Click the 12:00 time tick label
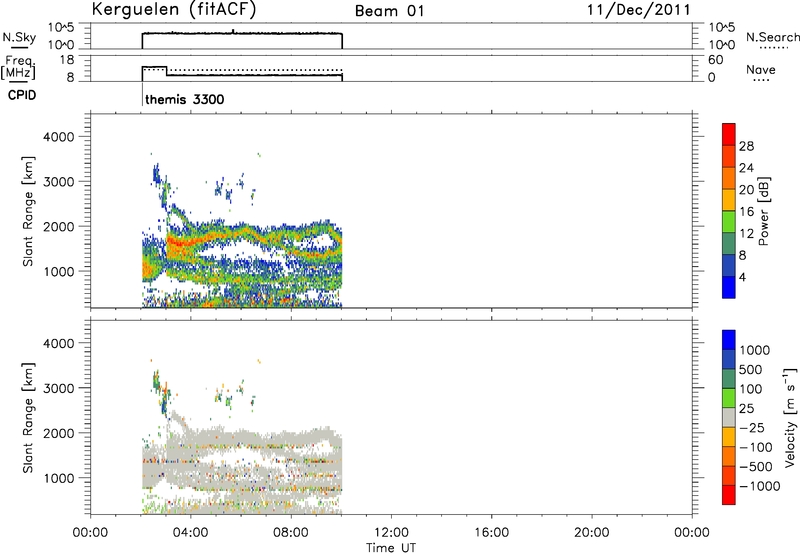 (391, 533)
